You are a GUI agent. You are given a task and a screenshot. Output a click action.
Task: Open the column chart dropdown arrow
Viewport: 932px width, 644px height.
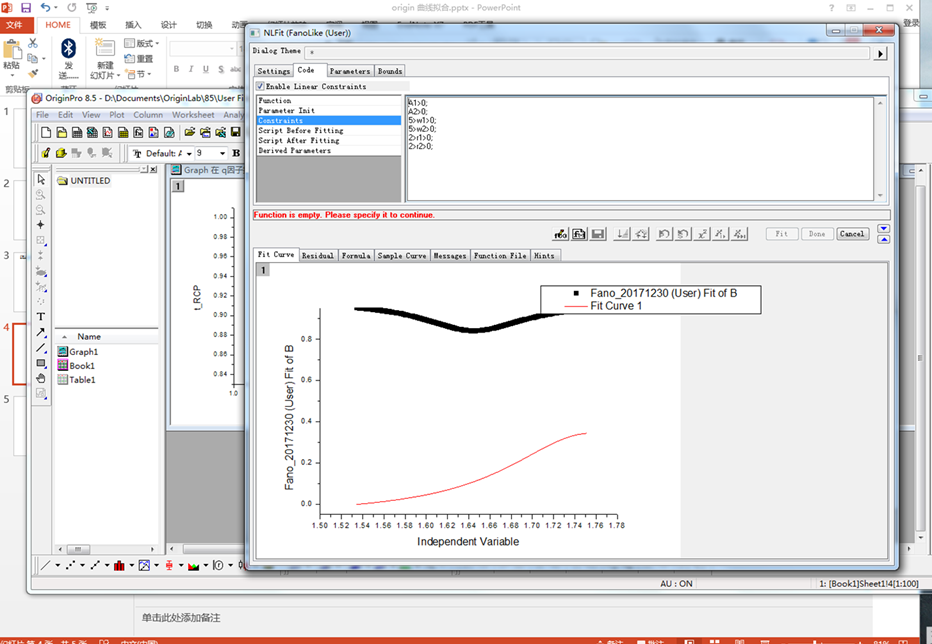tap(132, 566)
